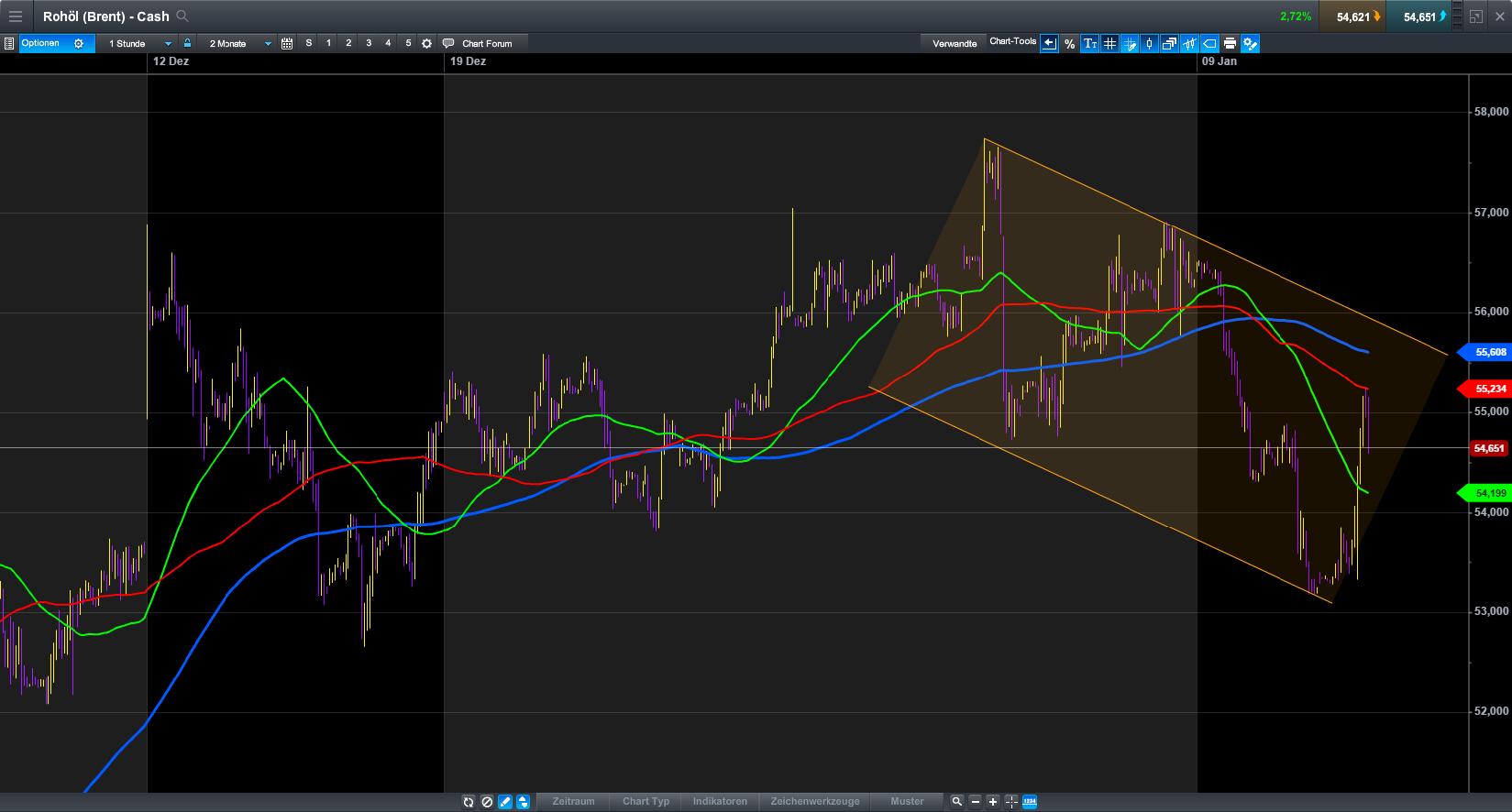Open the Chart Typ menu

(646, 801)
